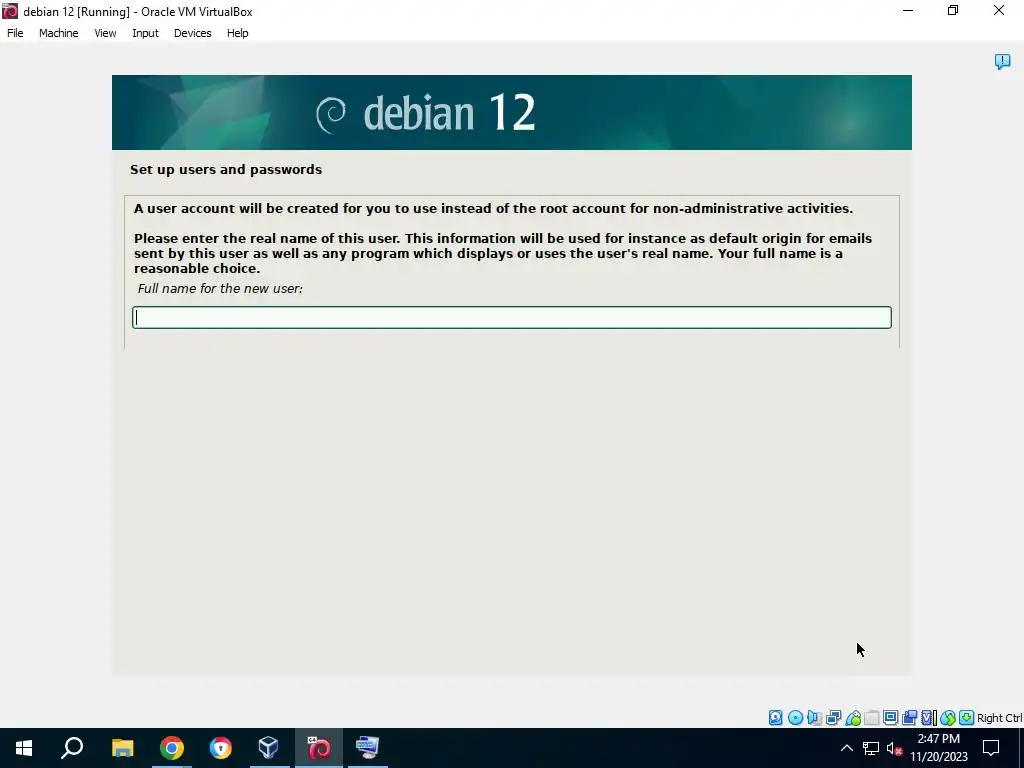Close the debian 12 VirtualBox window
1024x768 pixels.
click(x=999, y=11)
